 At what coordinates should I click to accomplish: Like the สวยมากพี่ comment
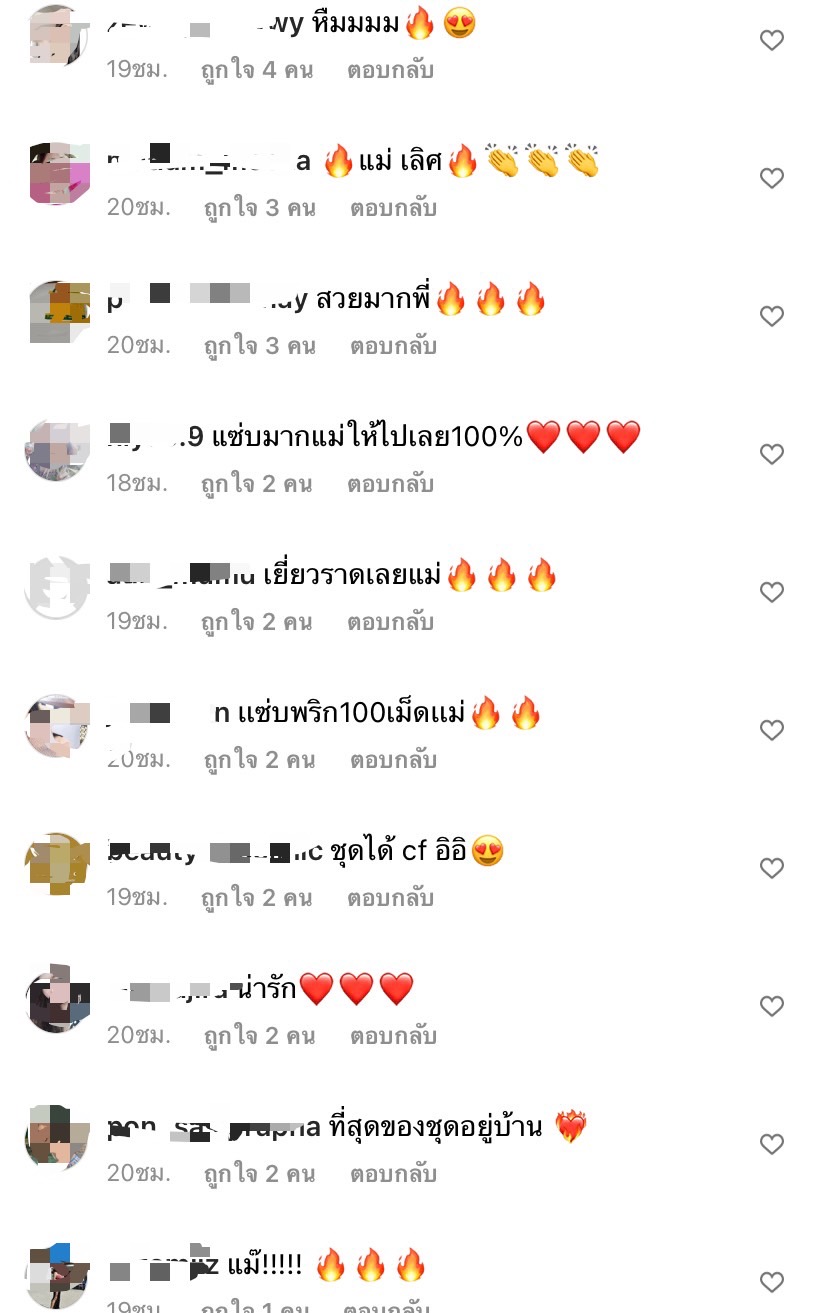coord(771,317)
